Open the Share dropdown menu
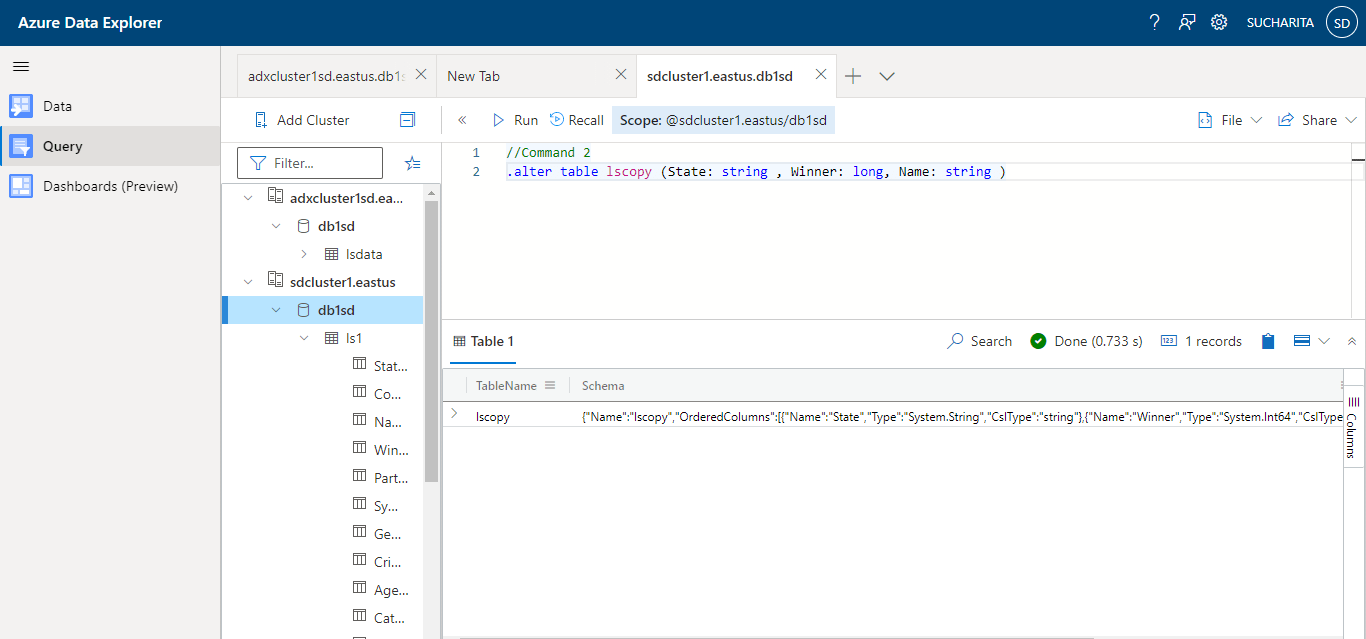Viewport: 1366px width, 639px height. click(x=1317, y=120)
